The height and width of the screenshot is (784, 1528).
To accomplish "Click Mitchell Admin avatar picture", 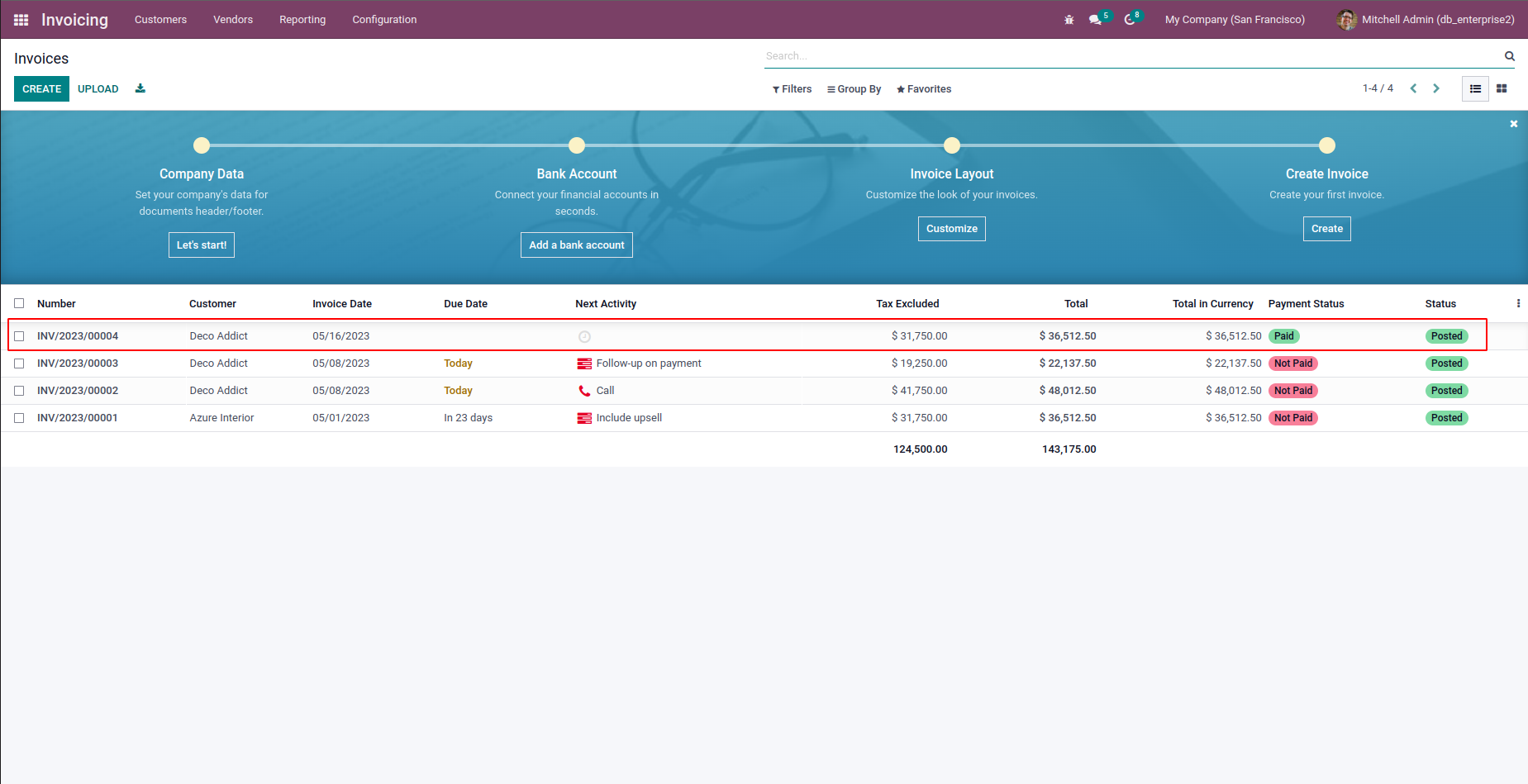I will 1347,20.
